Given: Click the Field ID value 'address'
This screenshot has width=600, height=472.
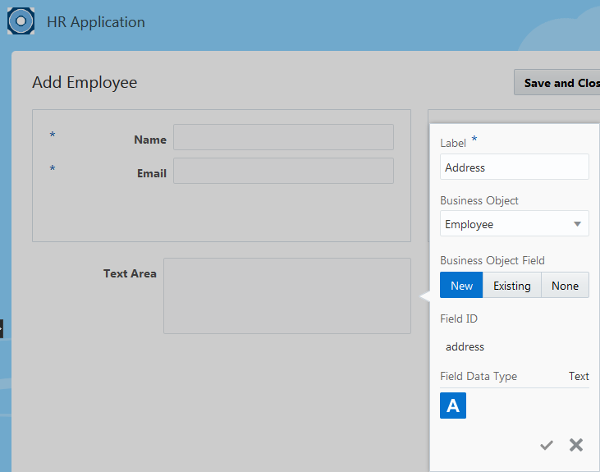Looking at the screenshot, I should [465, 347].
